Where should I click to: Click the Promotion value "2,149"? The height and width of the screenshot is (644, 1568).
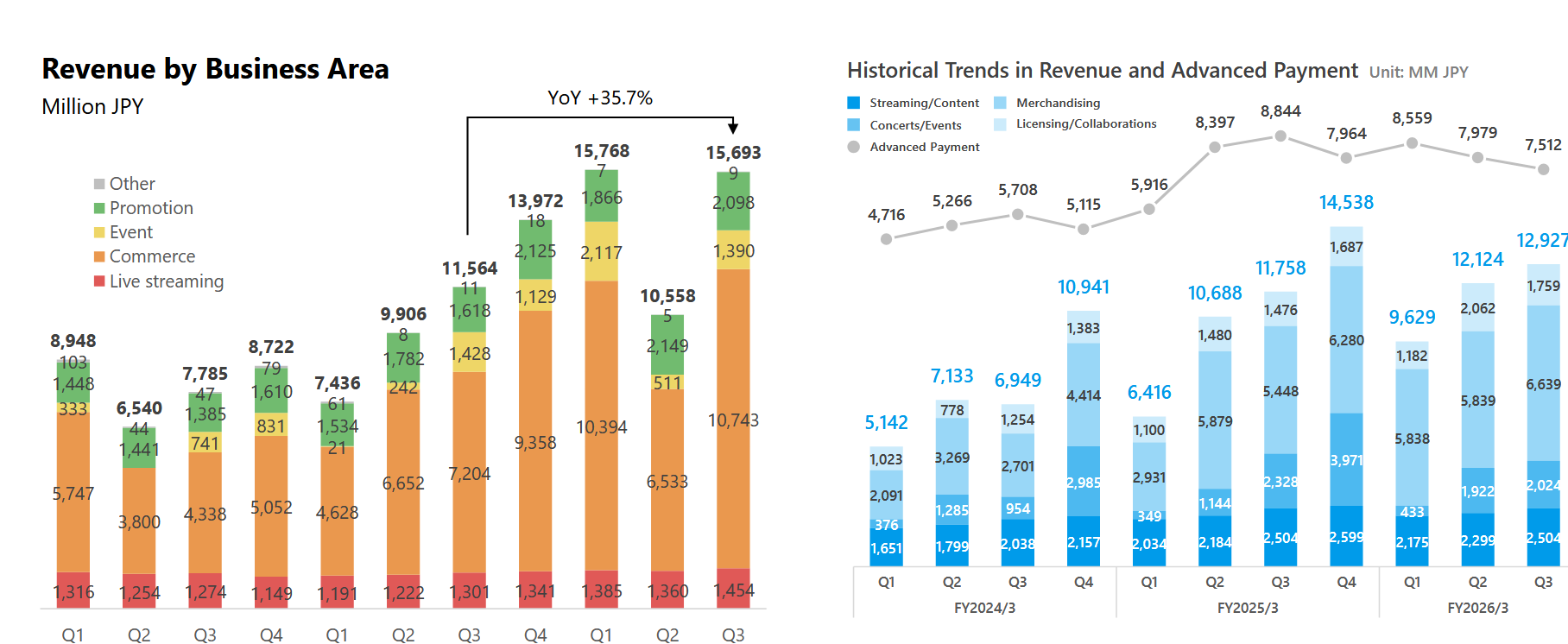point(667,346)
